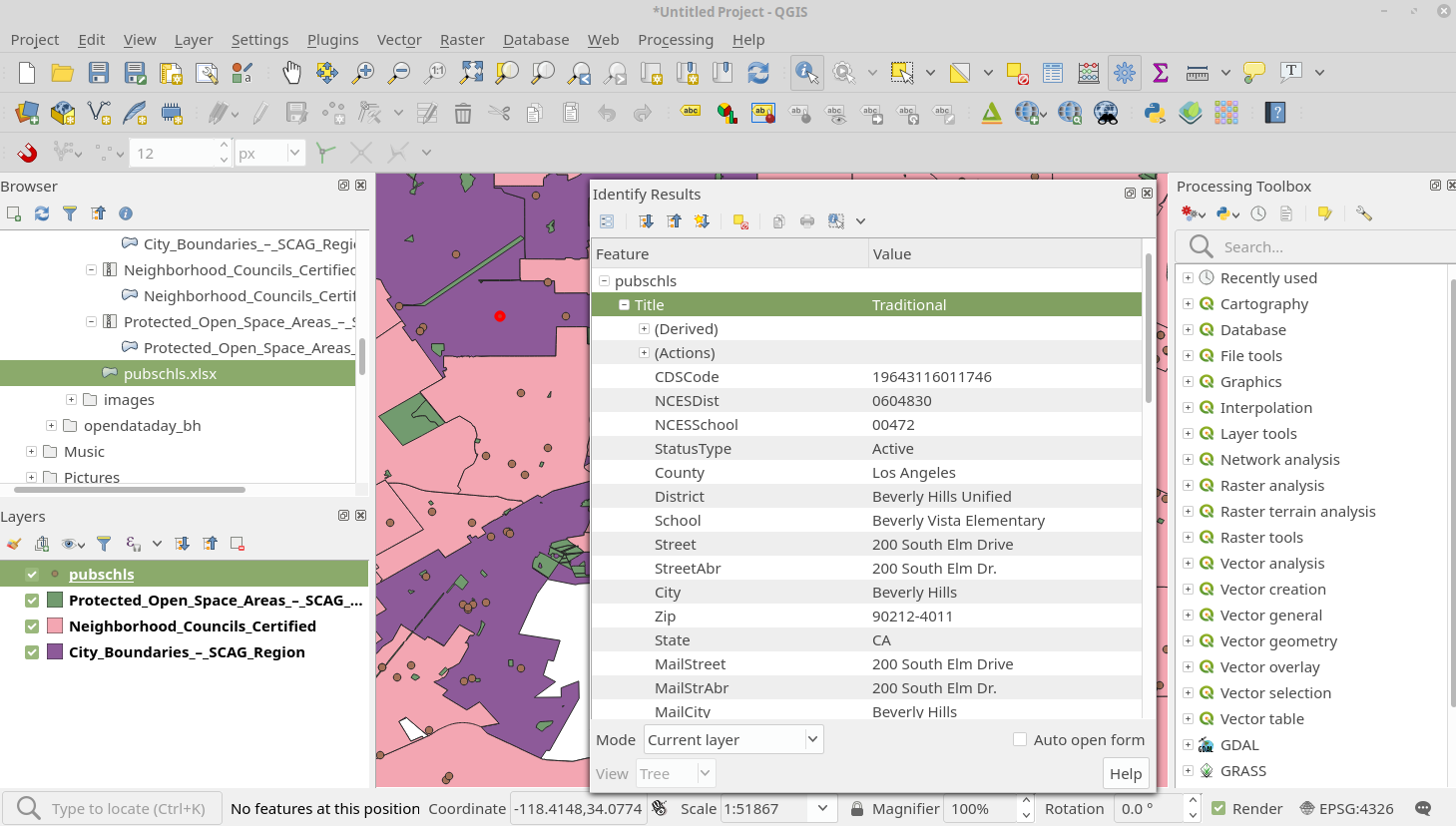
Task: Show statistical summary sigma icon
Action: tap(1161, 73)
